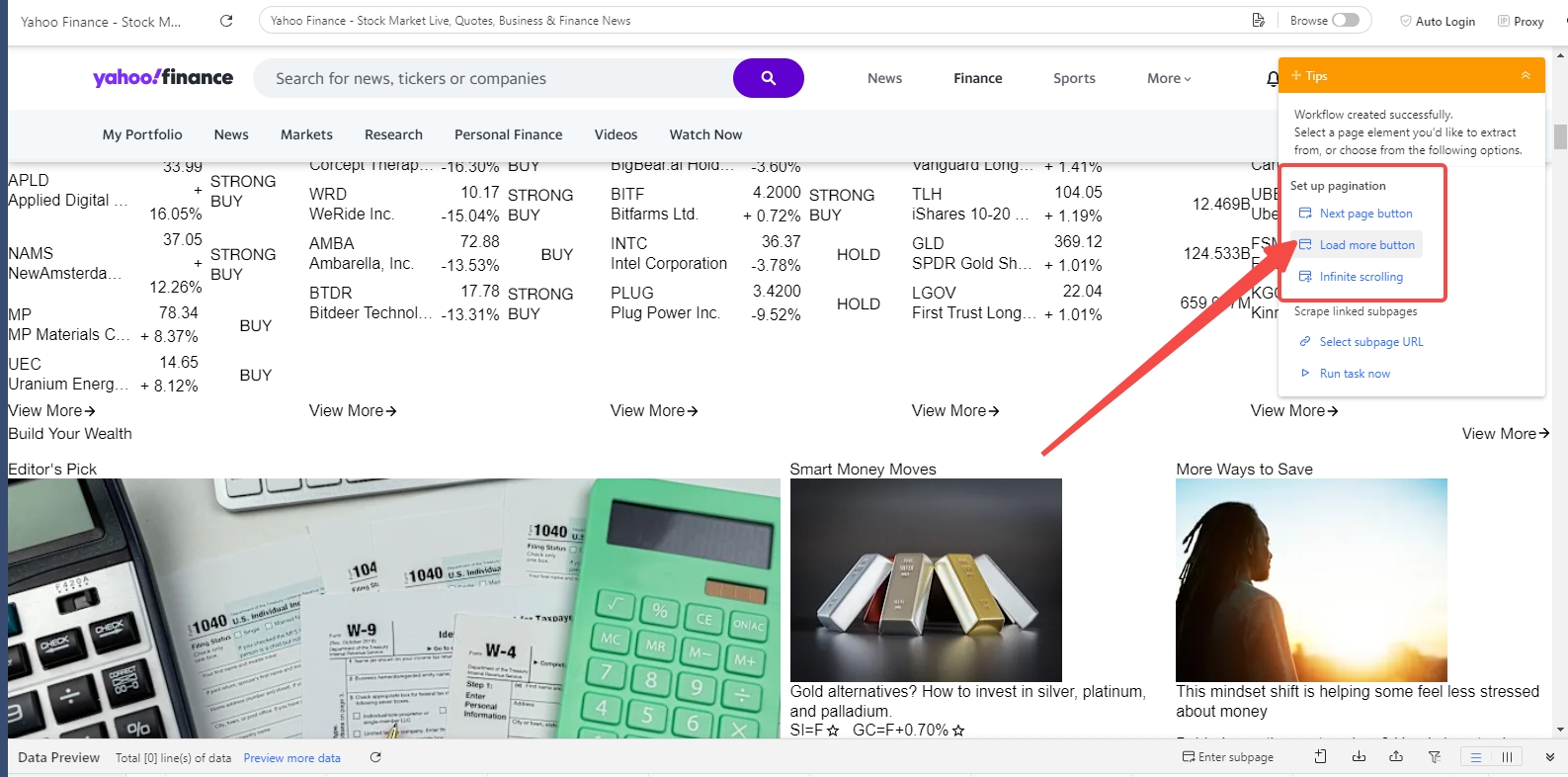Choose Next page button pagination option

tap(1356, 214)
